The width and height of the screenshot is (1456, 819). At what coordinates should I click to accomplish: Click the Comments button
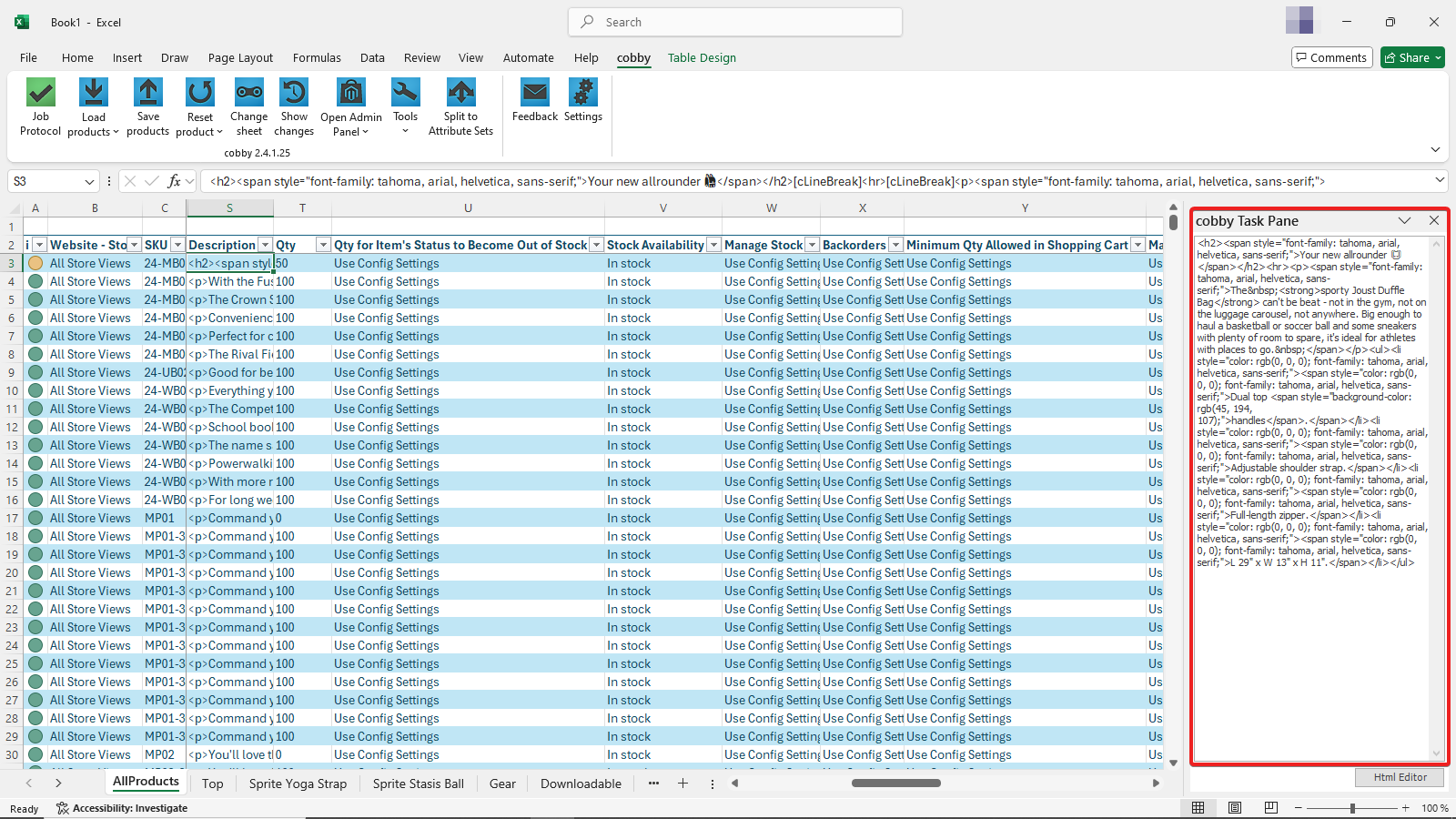pyautogui.click(x=1331, y=57)
